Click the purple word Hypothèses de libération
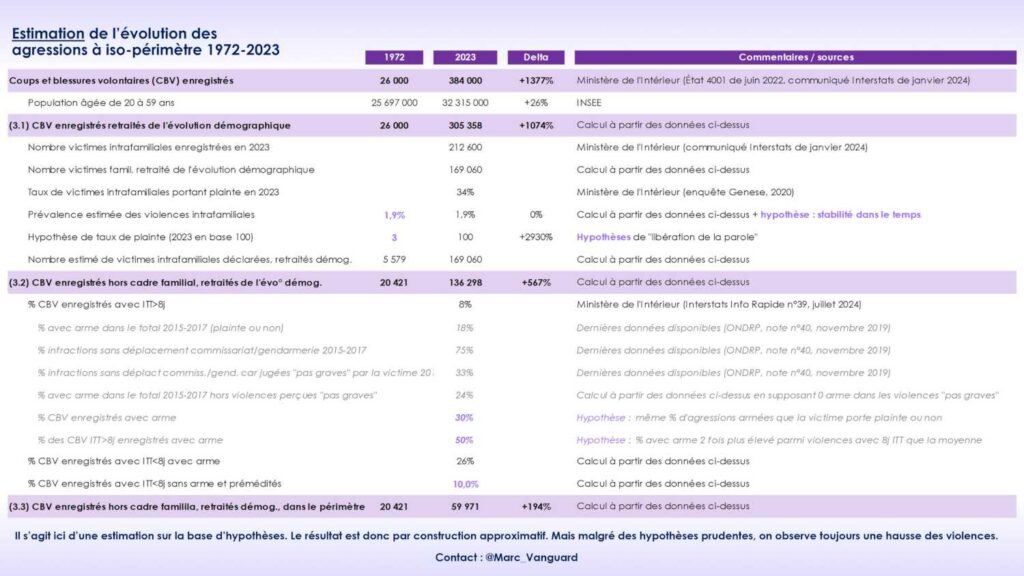Viewport: 1024px width, 576px height. tap(603, 237)
